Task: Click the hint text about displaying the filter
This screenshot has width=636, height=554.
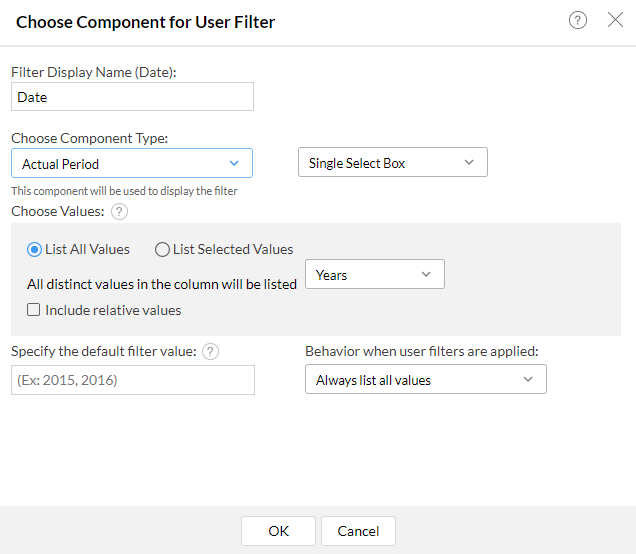Action: tap(124, 190)
